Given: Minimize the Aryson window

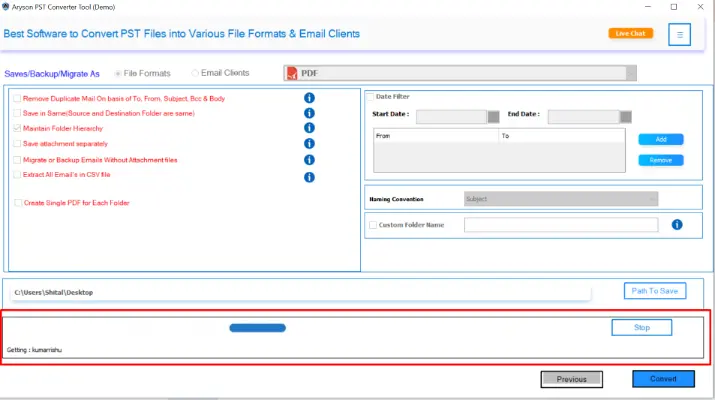Looking at the screenshot, I should 648,7.
